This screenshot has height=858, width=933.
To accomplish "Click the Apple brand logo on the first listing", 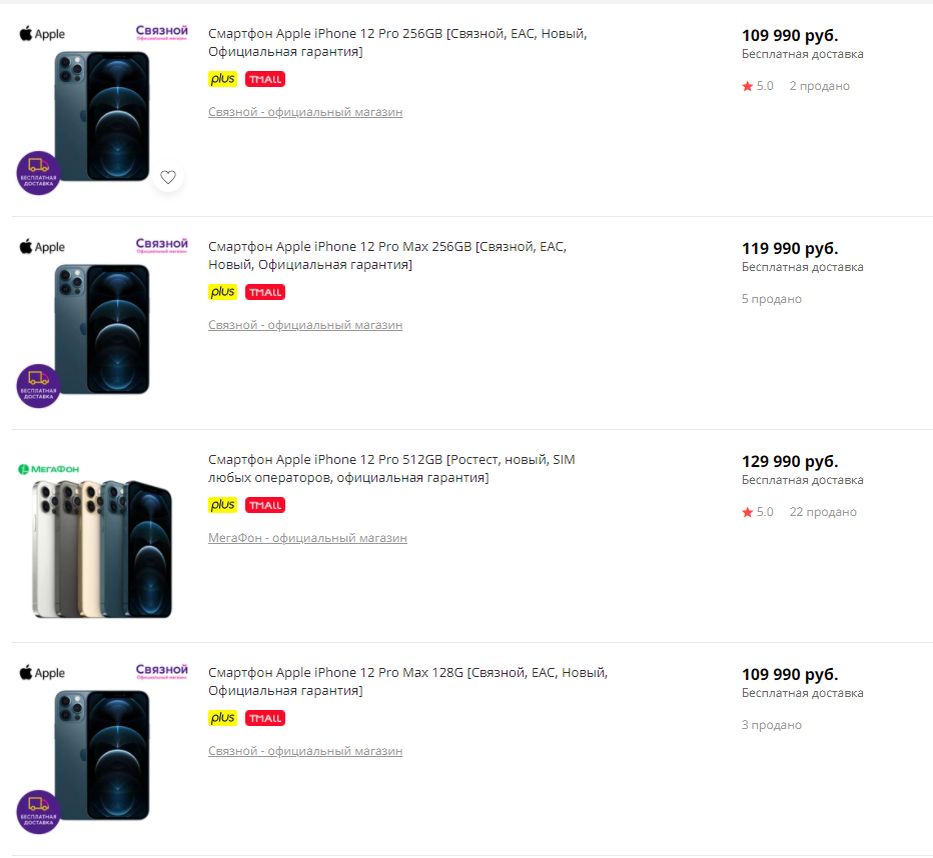I will 36,32.
